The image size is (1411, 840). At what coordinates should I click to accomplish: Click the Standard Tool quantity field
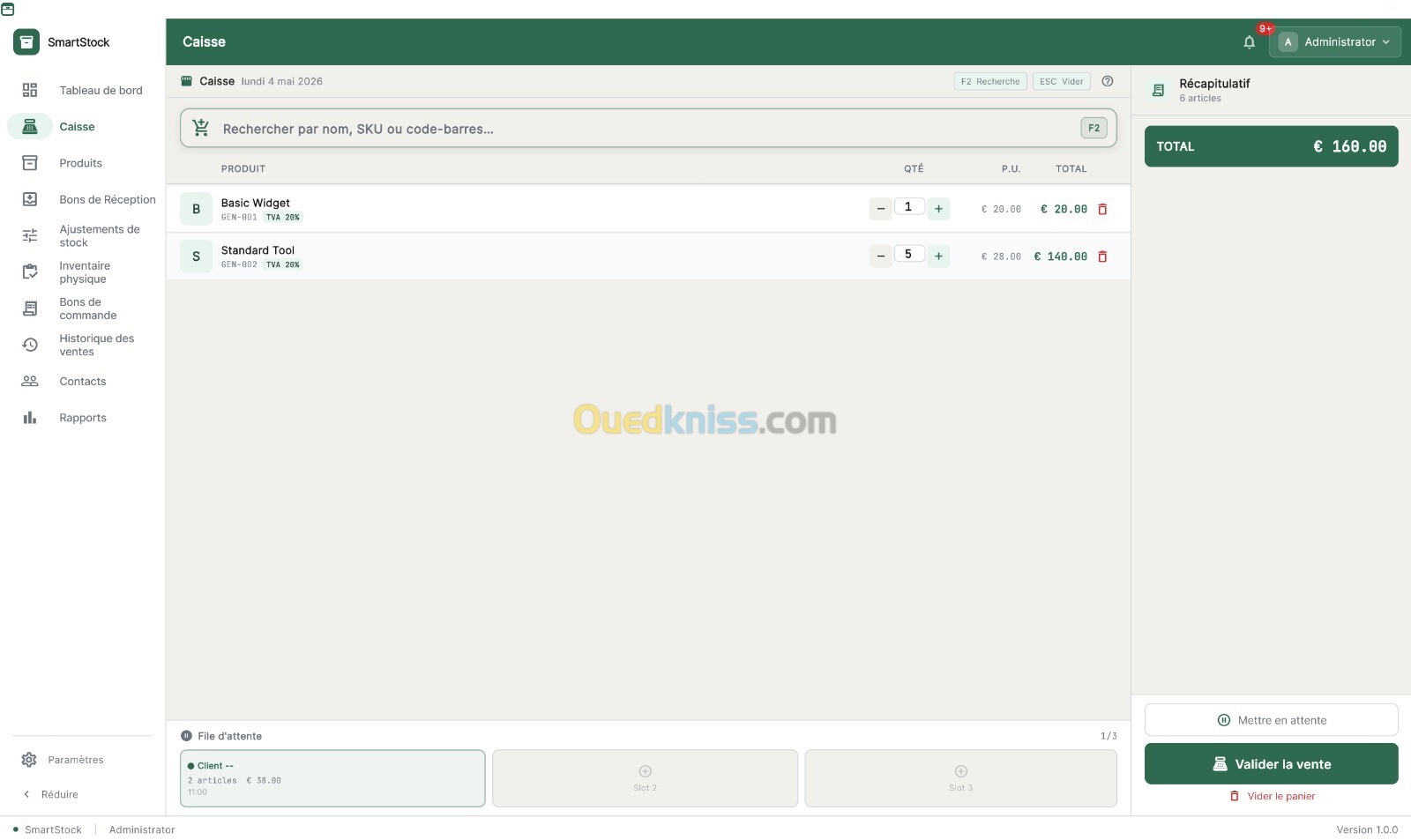click(908, 255)
